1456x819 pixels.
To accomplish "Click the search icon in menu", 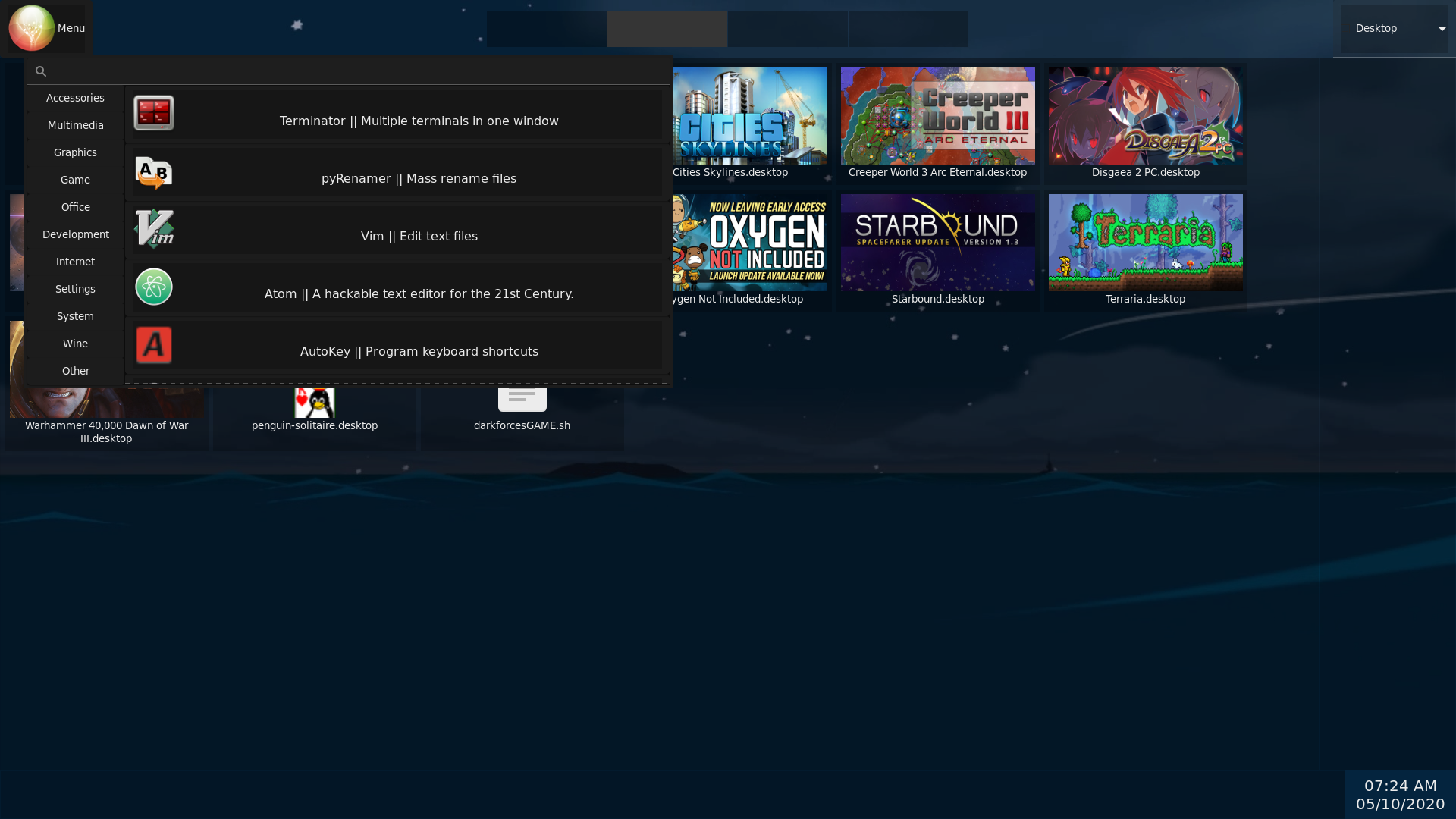I will point(41,71).
